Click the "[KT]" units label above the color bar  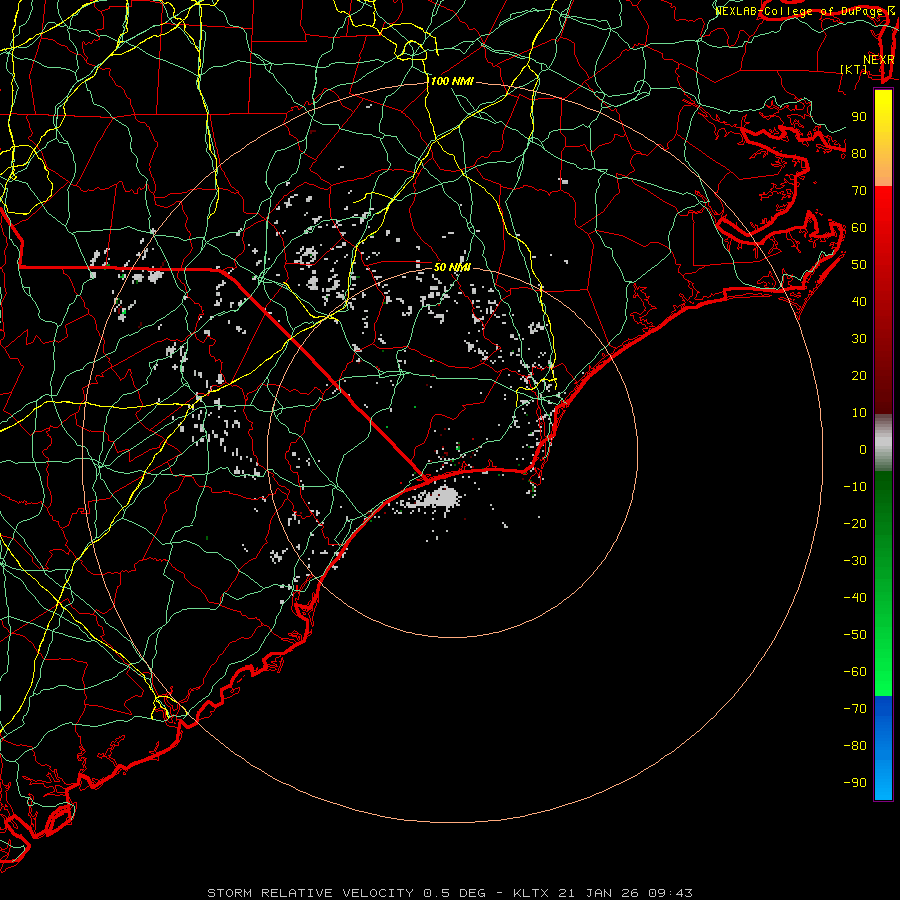[x=854, y=69]
